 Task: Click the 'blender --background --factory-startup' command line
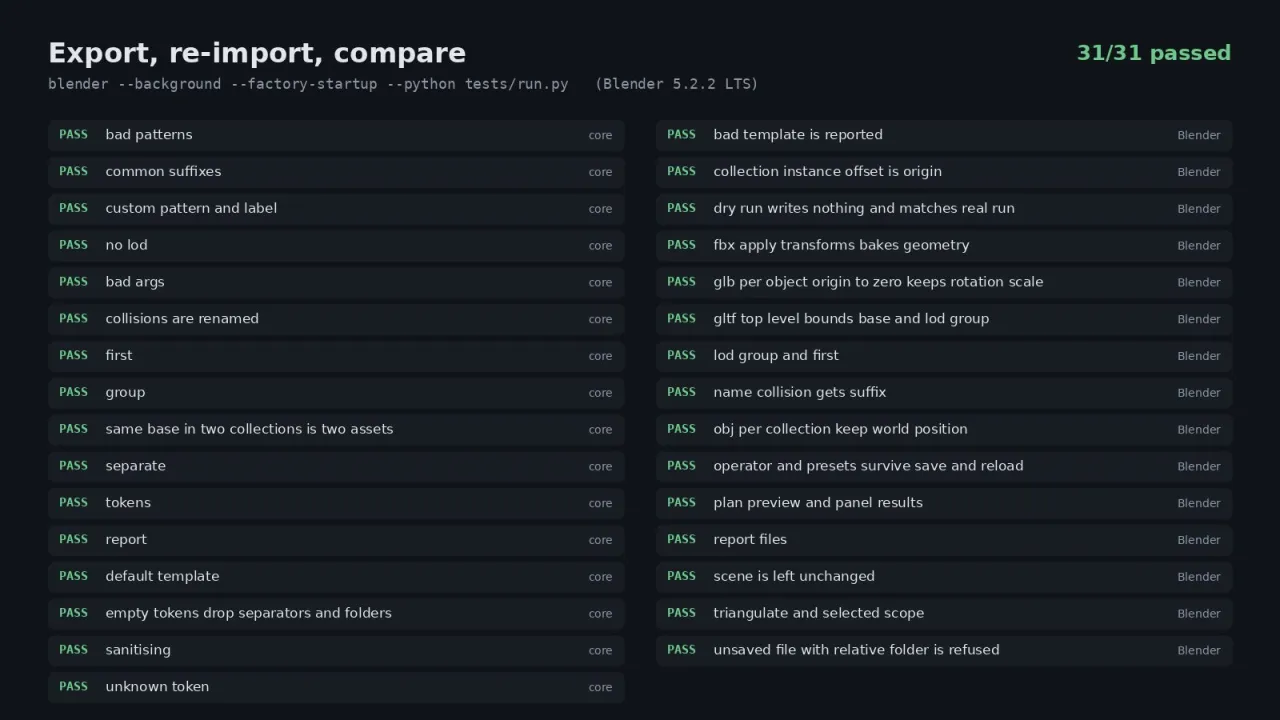tap(308, 84)
